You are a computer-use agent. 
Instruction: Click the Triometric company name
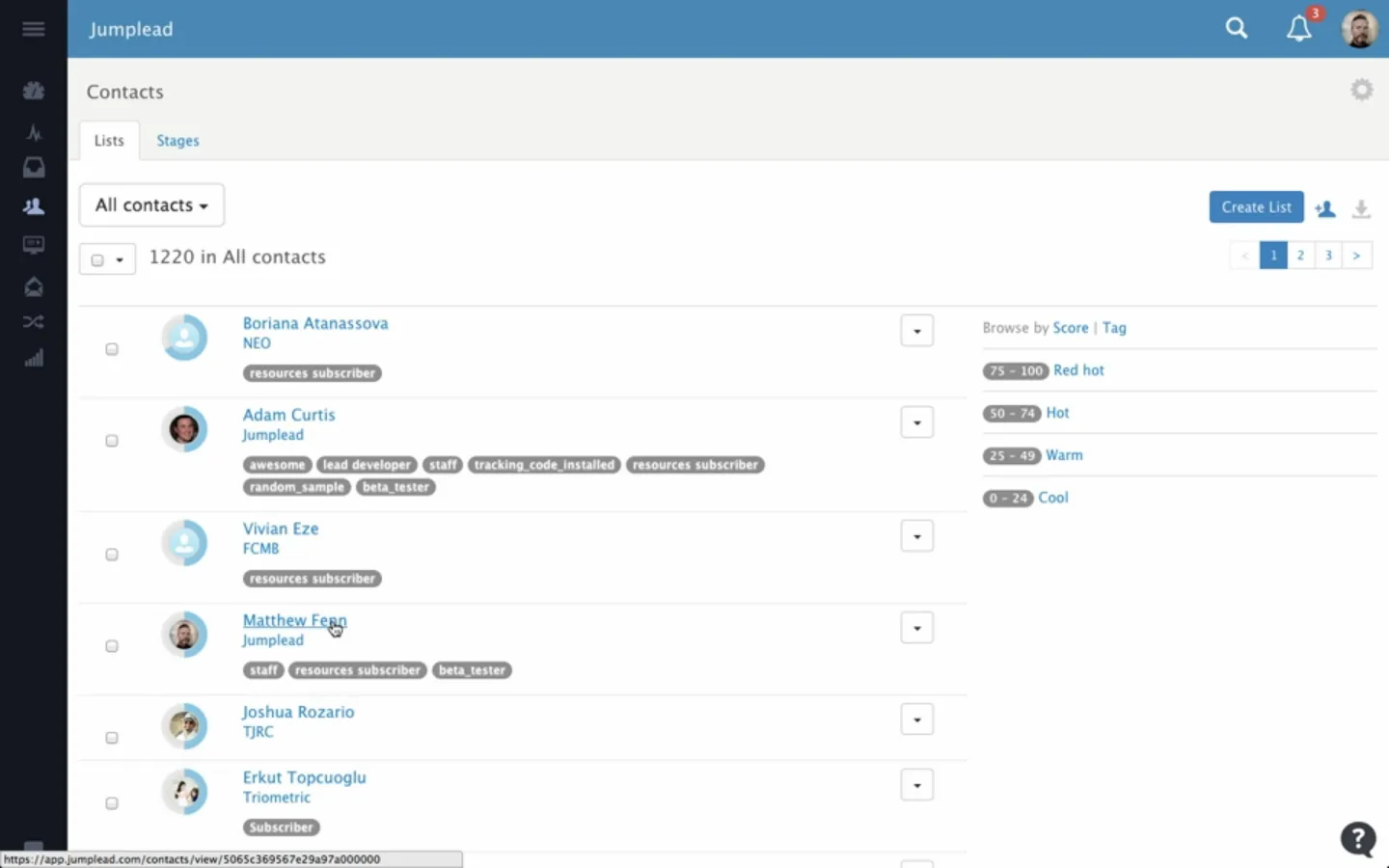[277, 798]
